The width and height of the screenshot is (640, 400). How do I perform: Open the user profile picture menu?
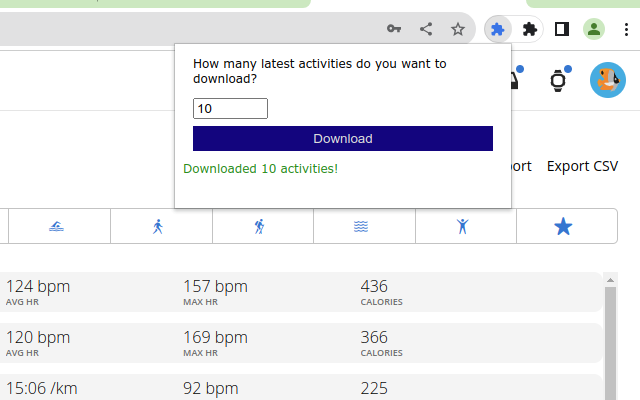click(x=608, y=80)
